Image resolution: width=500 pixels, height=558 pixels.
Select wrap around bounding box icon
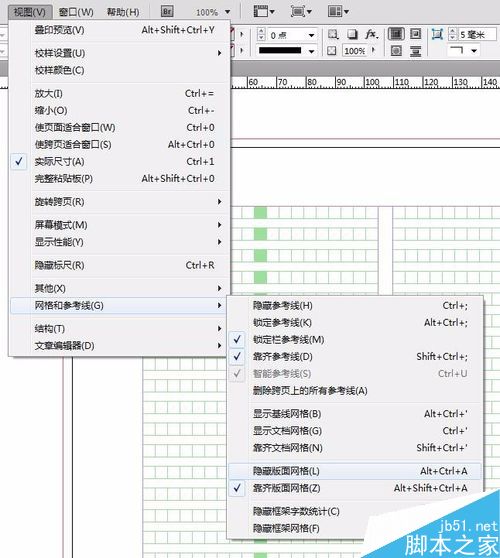pos(415,34)
